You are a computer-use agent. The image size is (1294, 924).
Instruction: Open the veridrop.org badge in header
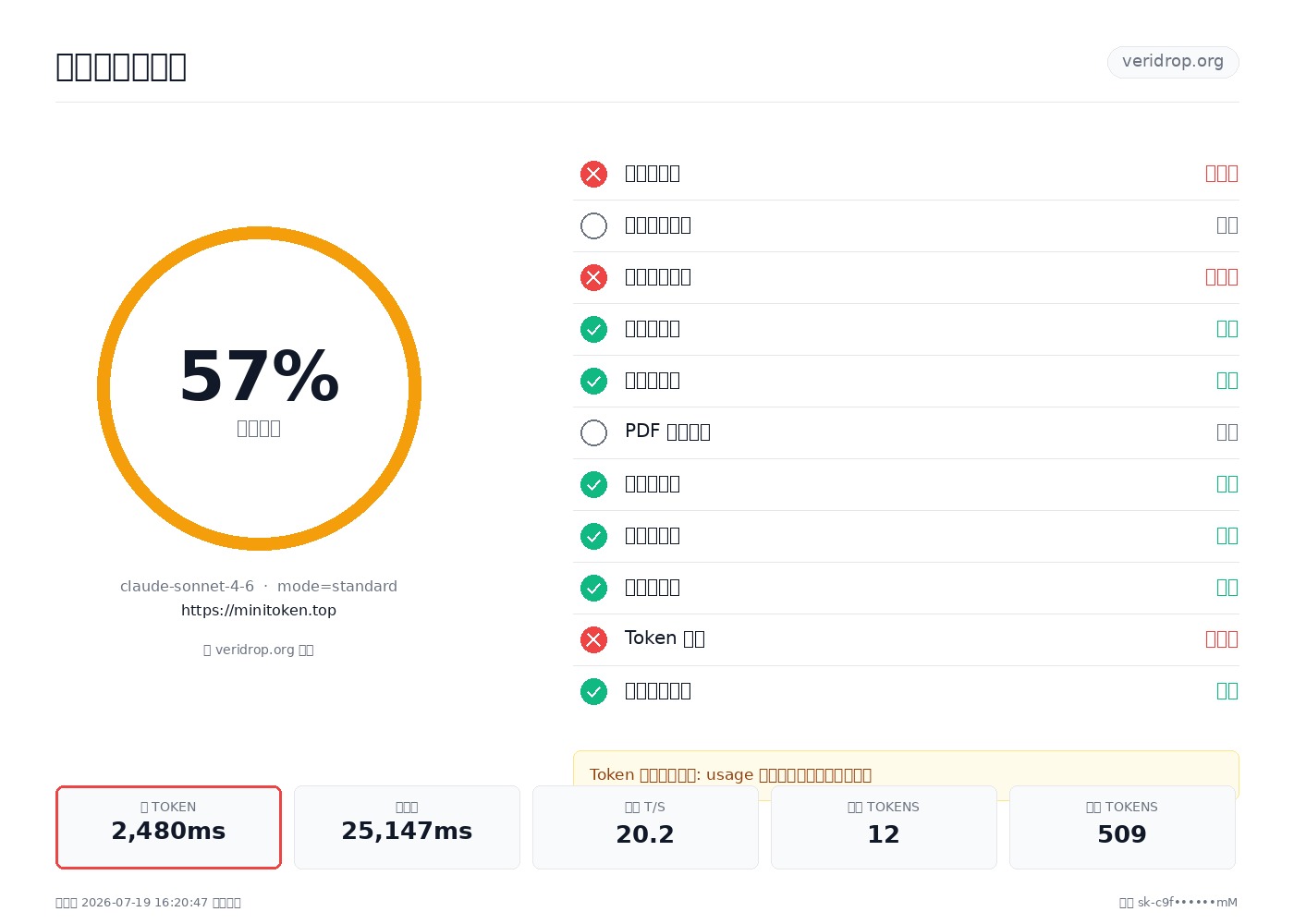point(1173,62)
